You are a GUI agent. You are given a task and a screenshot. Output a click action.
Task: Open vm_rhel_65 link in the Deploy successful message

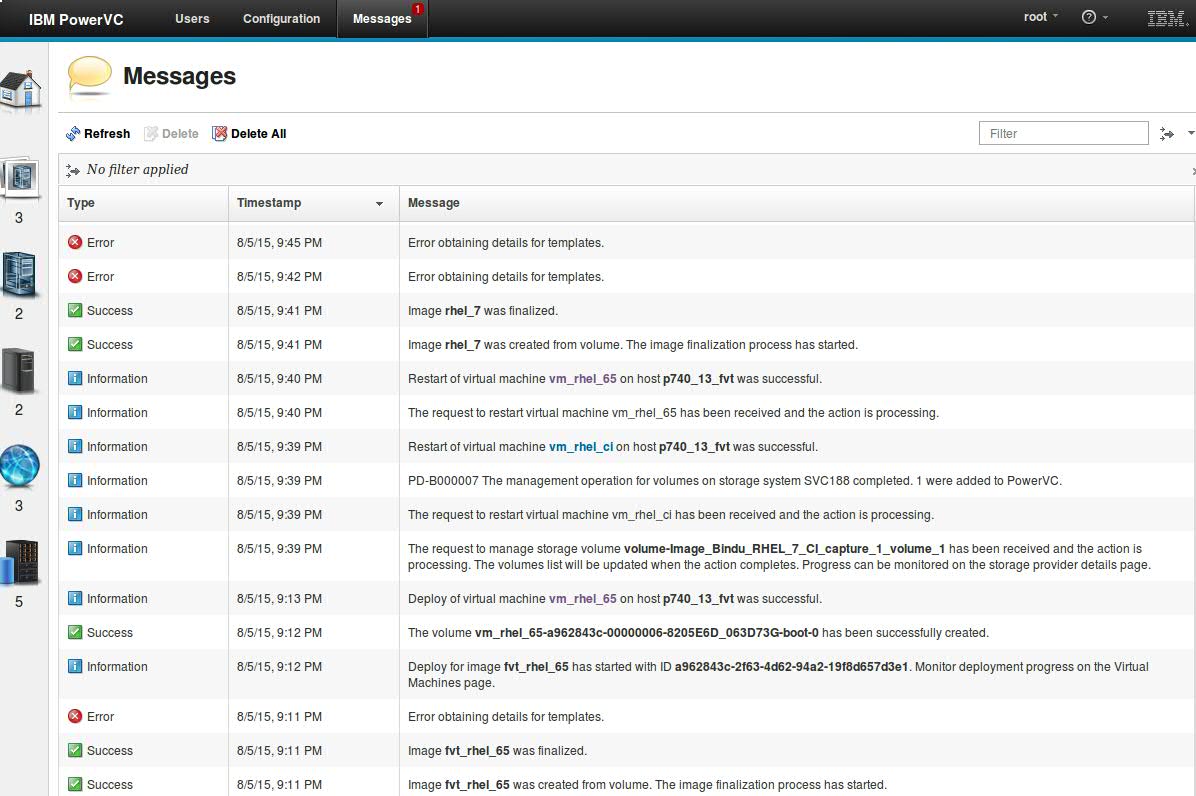click(x=583, y=599)
